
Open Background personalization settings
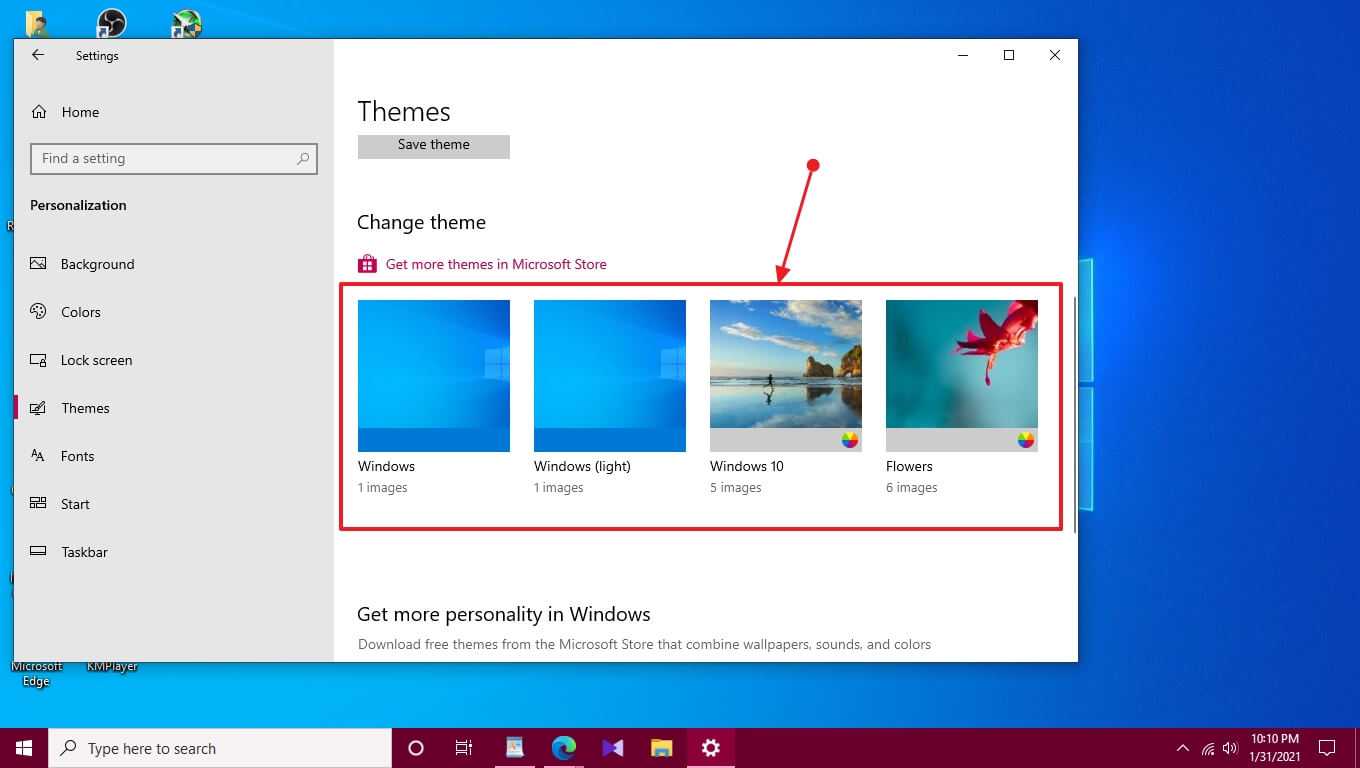(97, 264)
